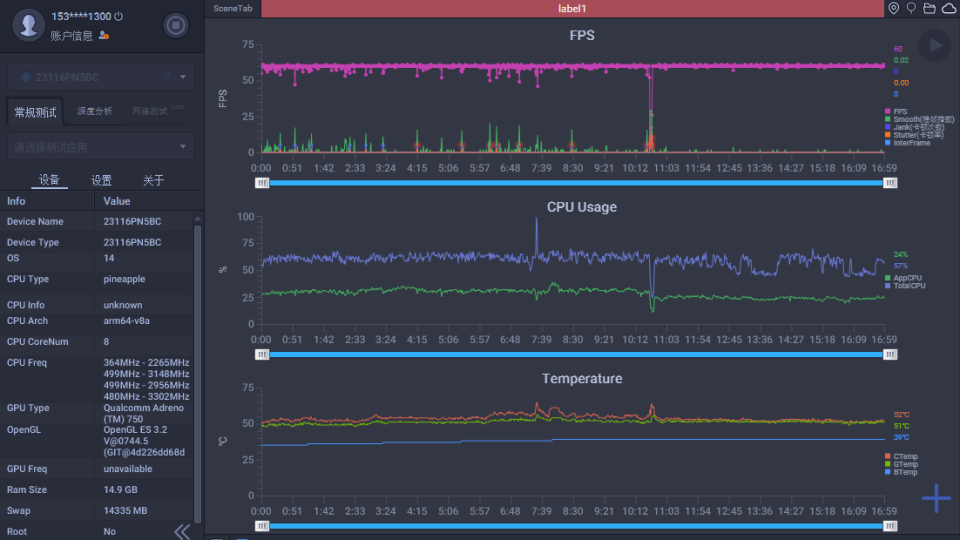This screenshot has width=960, height=540.
Task: Click the FPS chart title
Action: 582,36
